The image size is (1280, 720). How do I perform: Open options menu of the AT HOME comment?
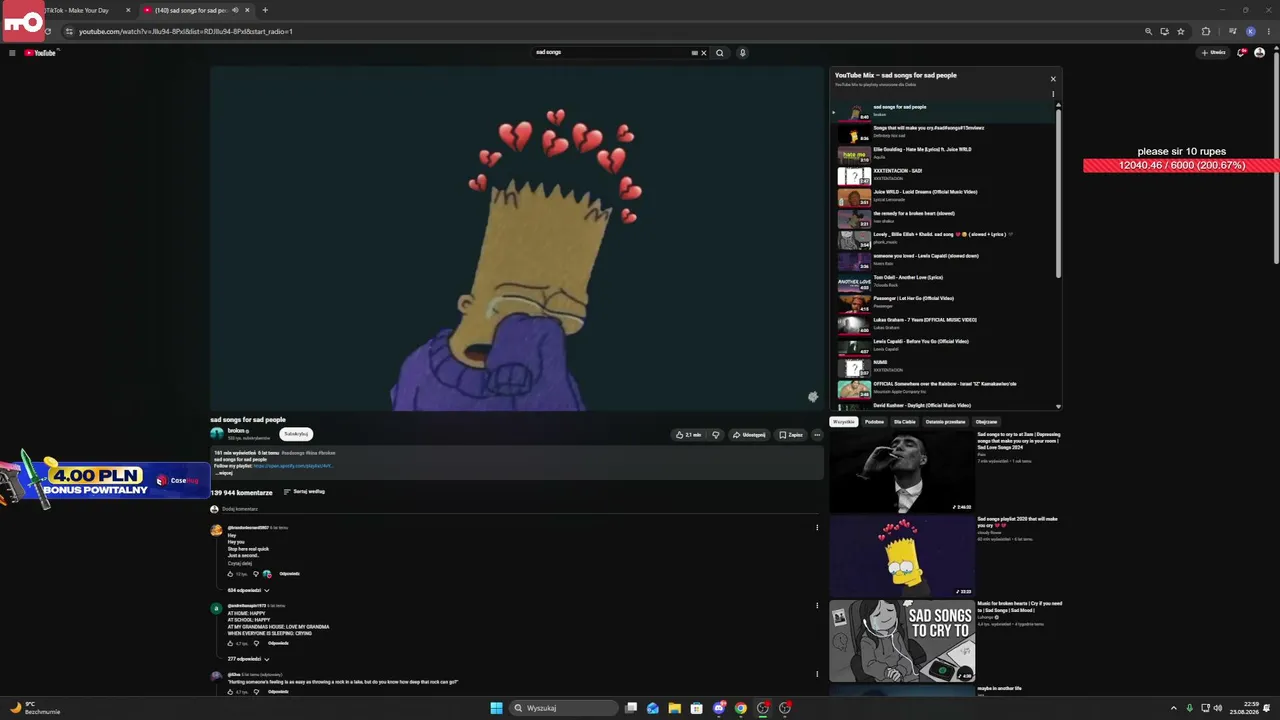click(x=817, y=605)
